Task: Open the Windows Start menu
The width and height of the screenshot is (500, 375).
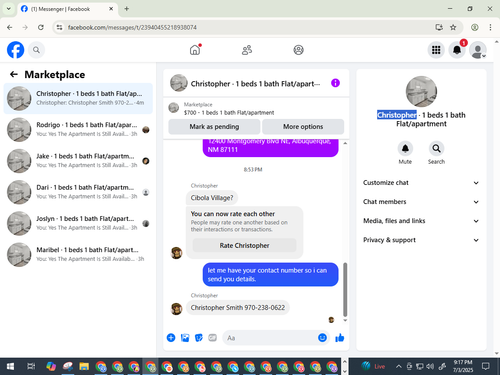Action: [10, 367]
